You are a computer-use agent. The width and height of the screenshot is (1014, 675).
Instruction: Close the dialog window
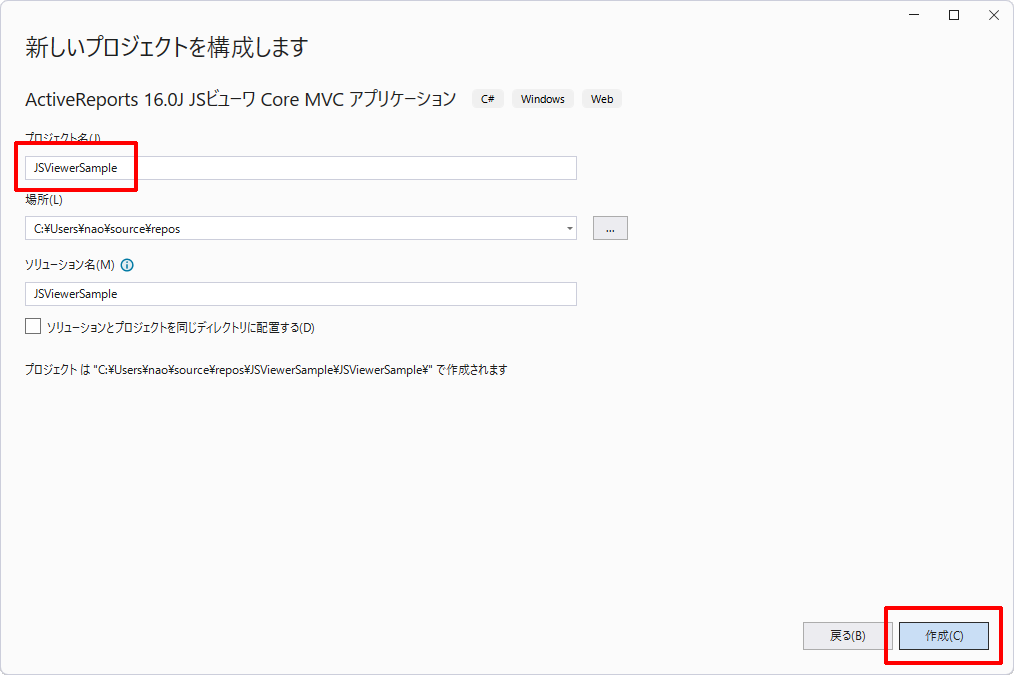pyautogui.click(x=994, y=15)
